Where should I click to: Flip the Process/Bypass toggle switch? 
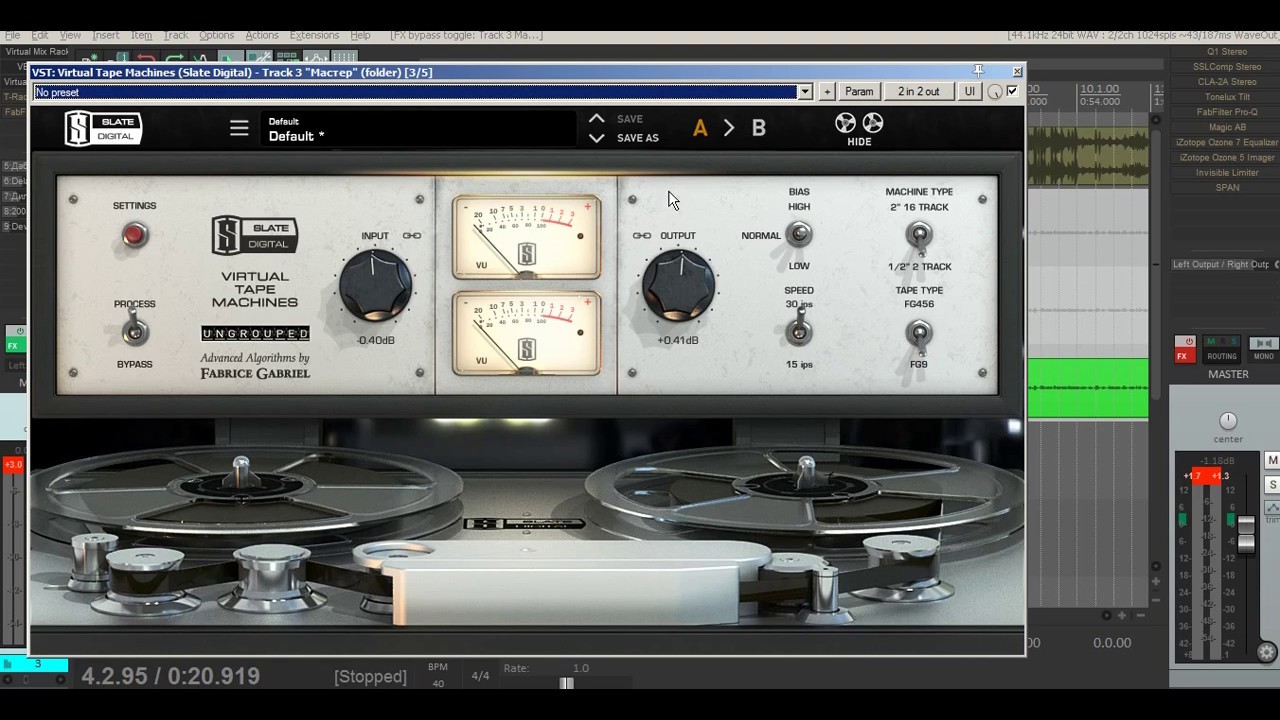pyautogui.click(x=134, y=331)
